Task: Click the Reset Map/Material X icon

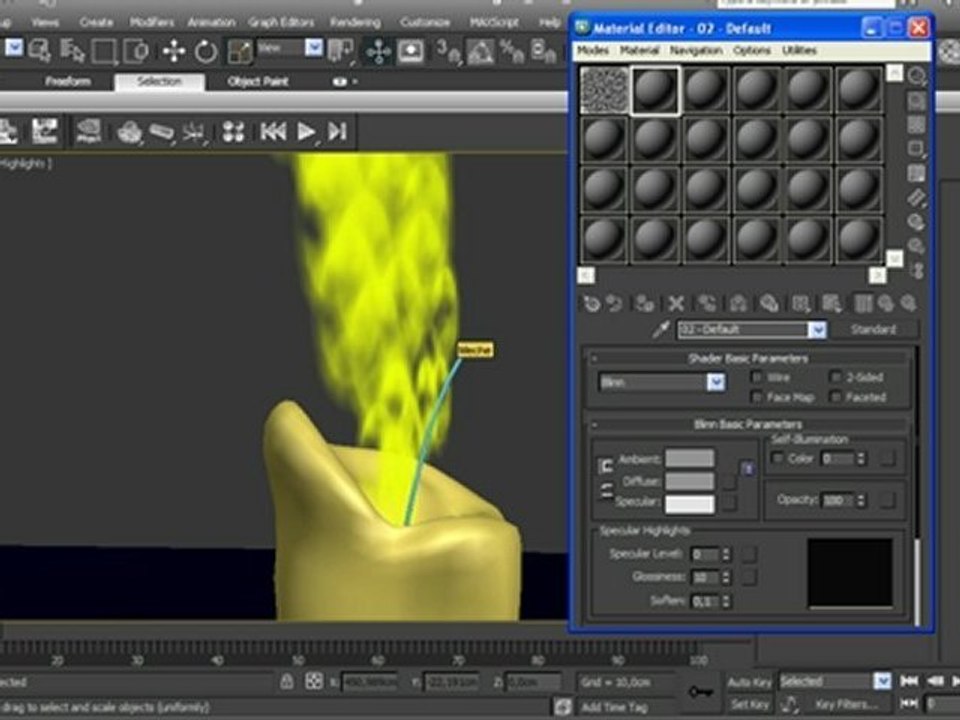Action: click(676, 303)
